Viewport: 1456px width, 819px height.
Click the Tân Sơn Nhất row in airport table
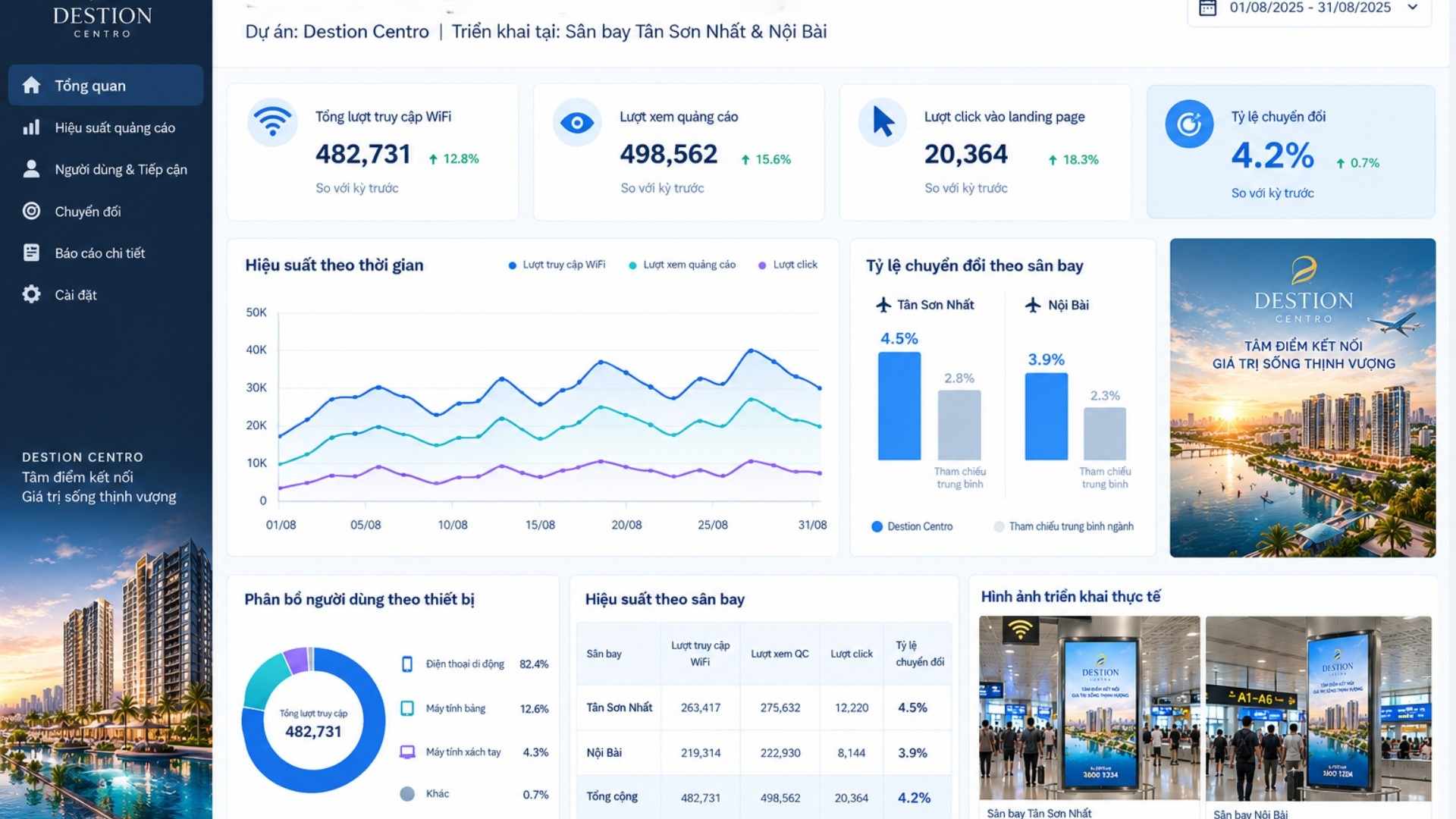(x=764, y=708)
